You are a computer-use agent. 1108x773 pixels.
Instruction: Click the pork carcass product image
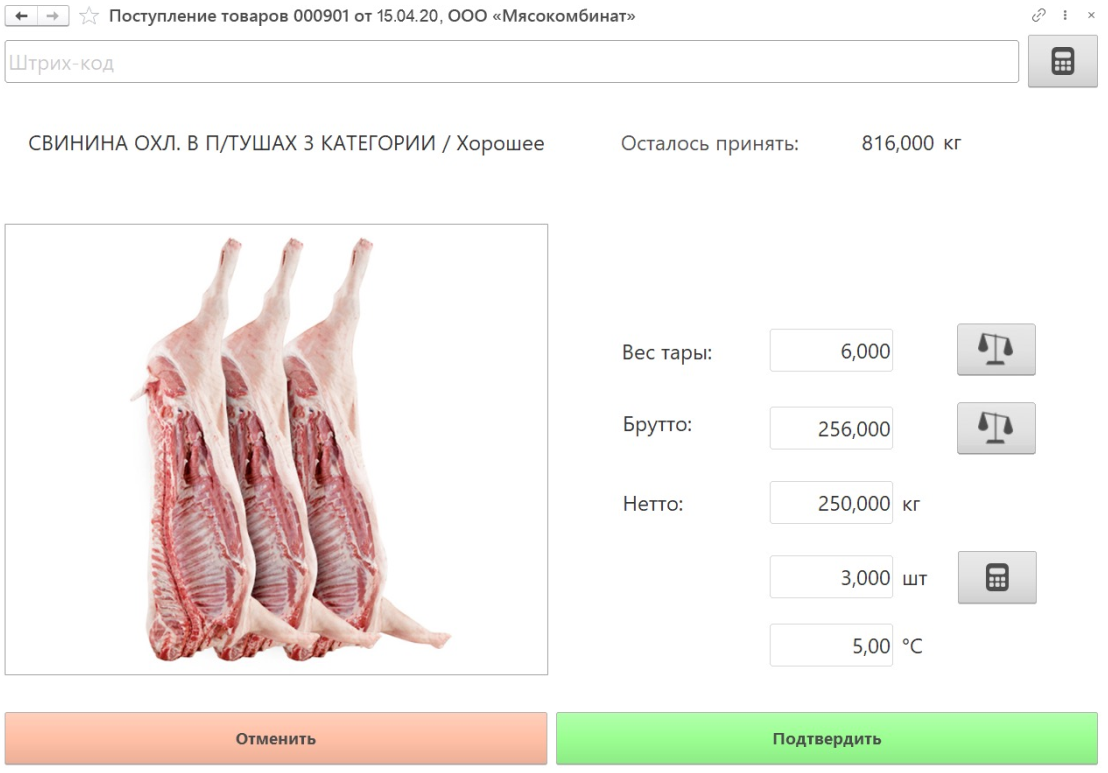tap(276, 449)
